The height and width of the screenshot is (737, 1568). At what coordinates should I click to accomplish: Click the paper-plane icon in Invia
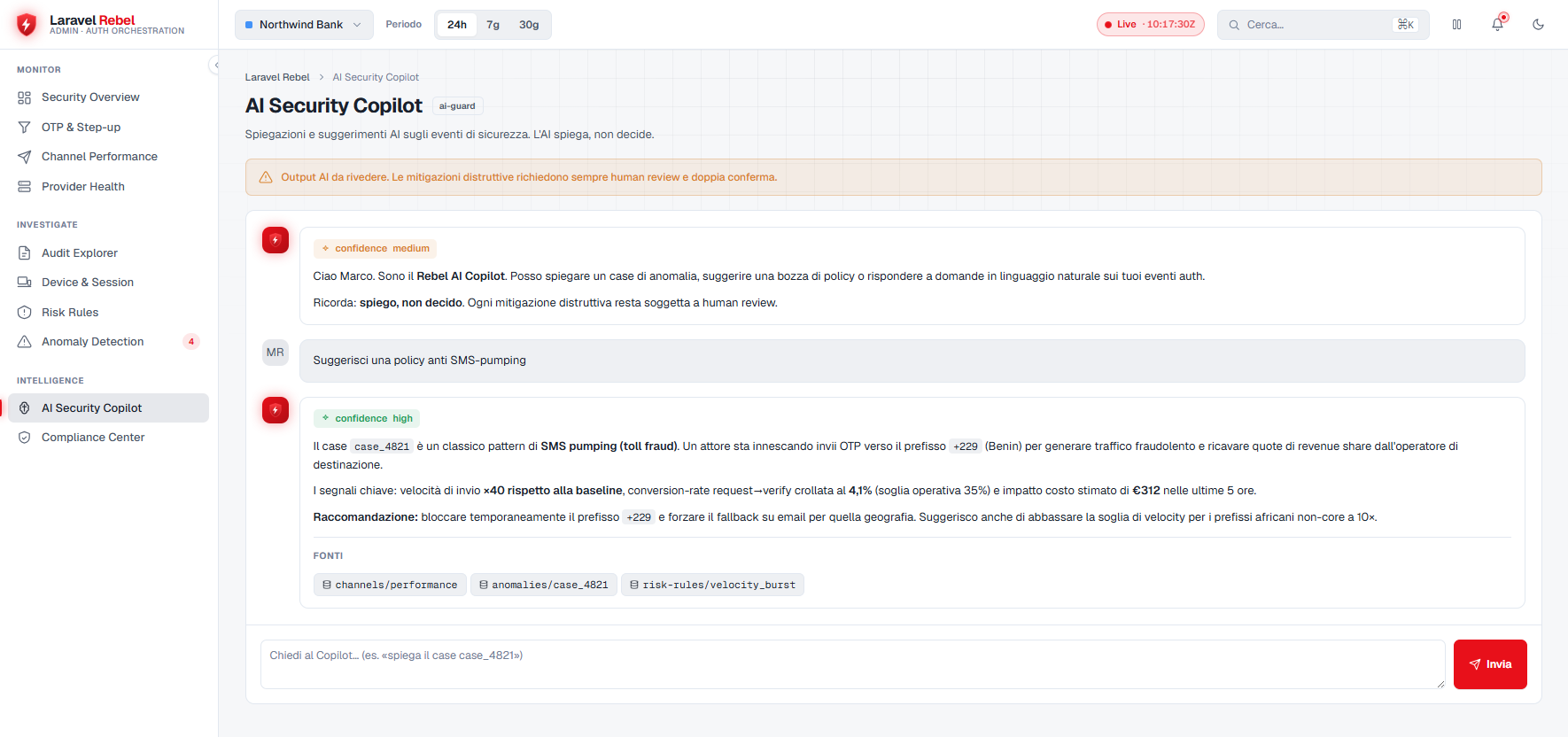coord(1475,664)
